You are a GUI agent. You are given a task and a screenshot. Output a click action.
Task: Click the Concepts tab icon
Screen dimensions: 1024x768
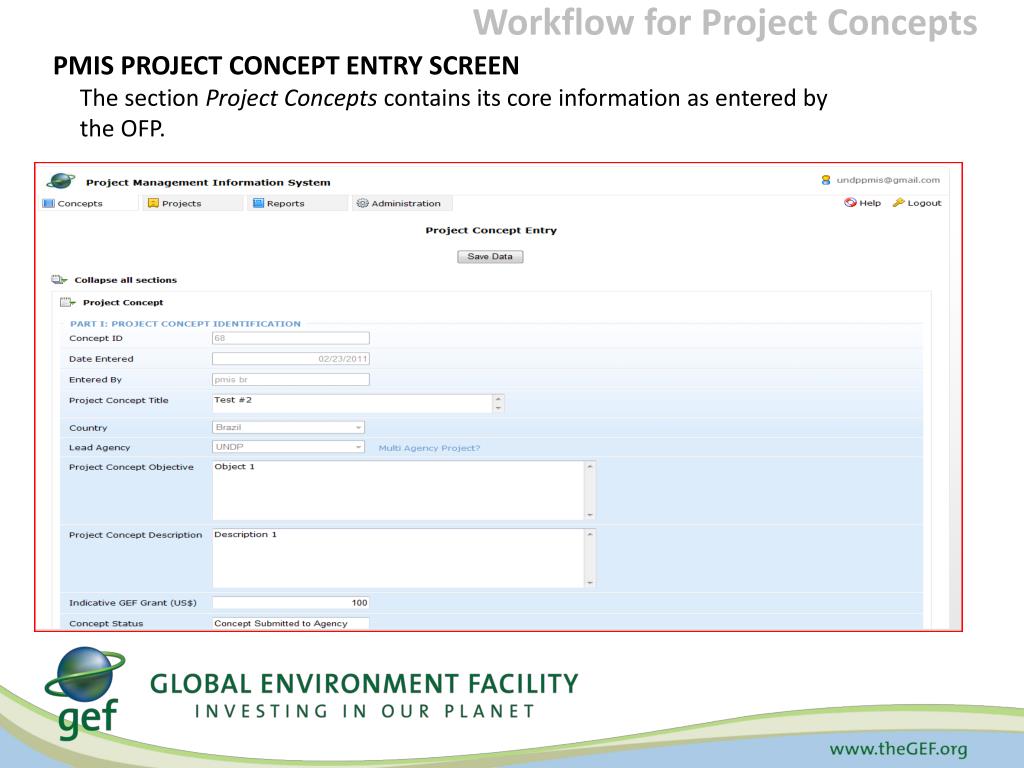(48, 203)
